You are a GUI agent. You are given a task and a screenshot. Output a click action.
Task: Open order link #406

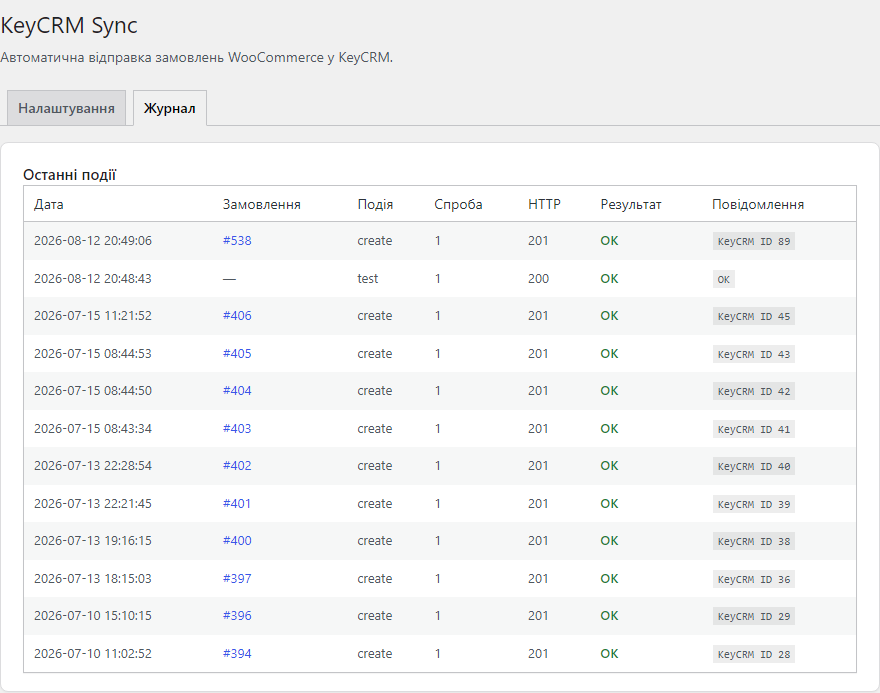click(x=237, y=316)
